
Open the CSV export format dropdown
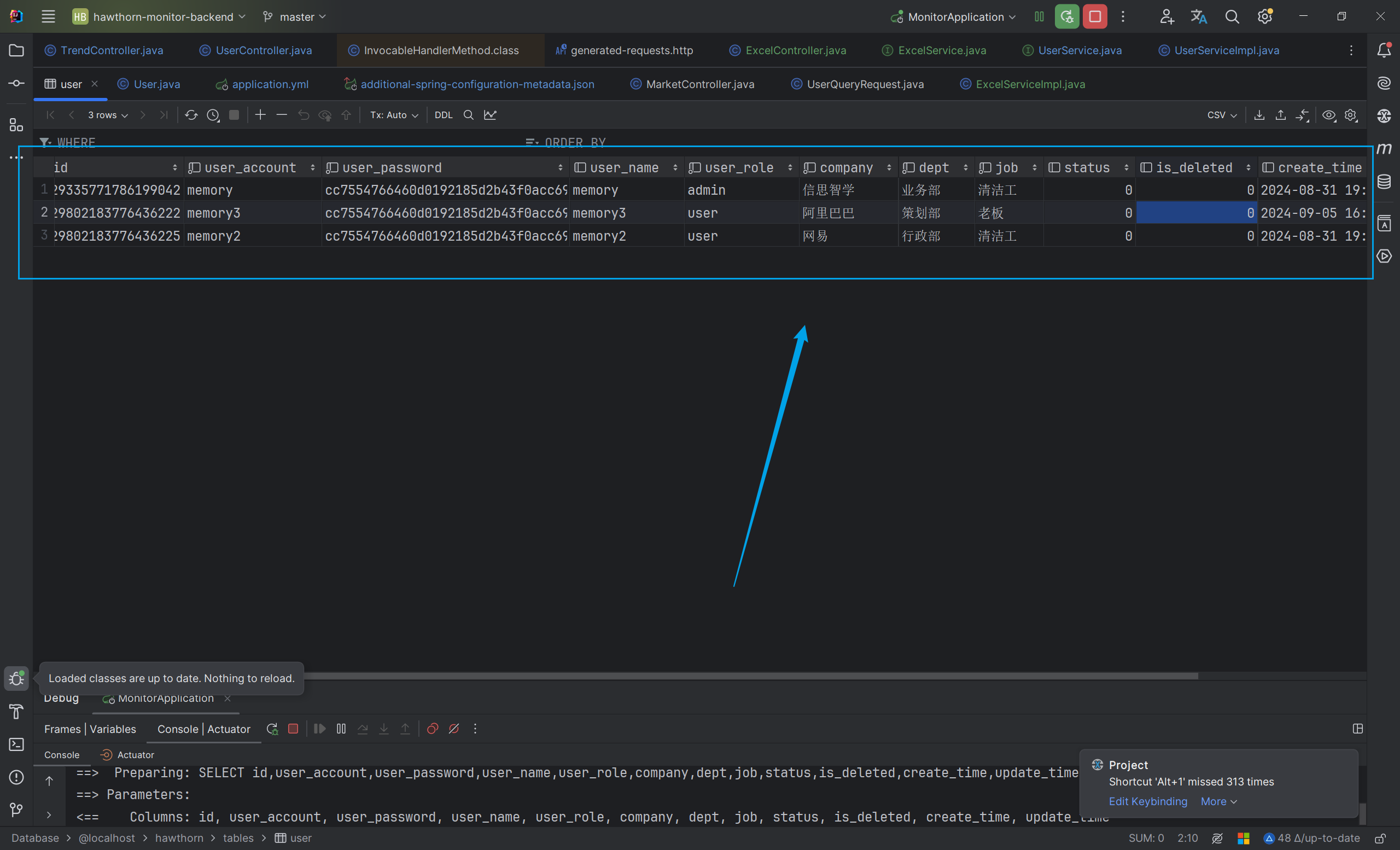tap(1222, 115)
